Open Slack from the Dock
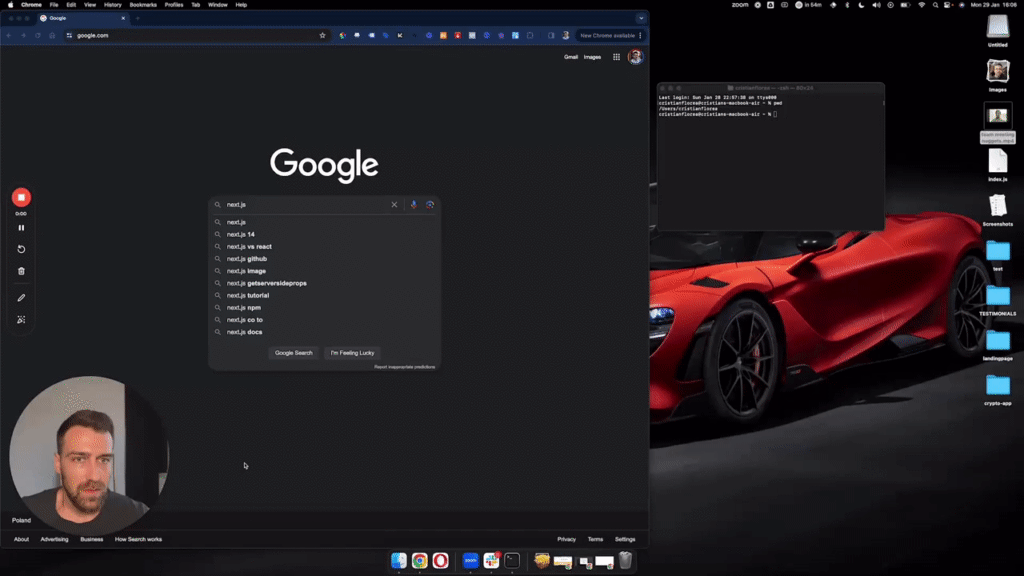 tap(490, 561)
